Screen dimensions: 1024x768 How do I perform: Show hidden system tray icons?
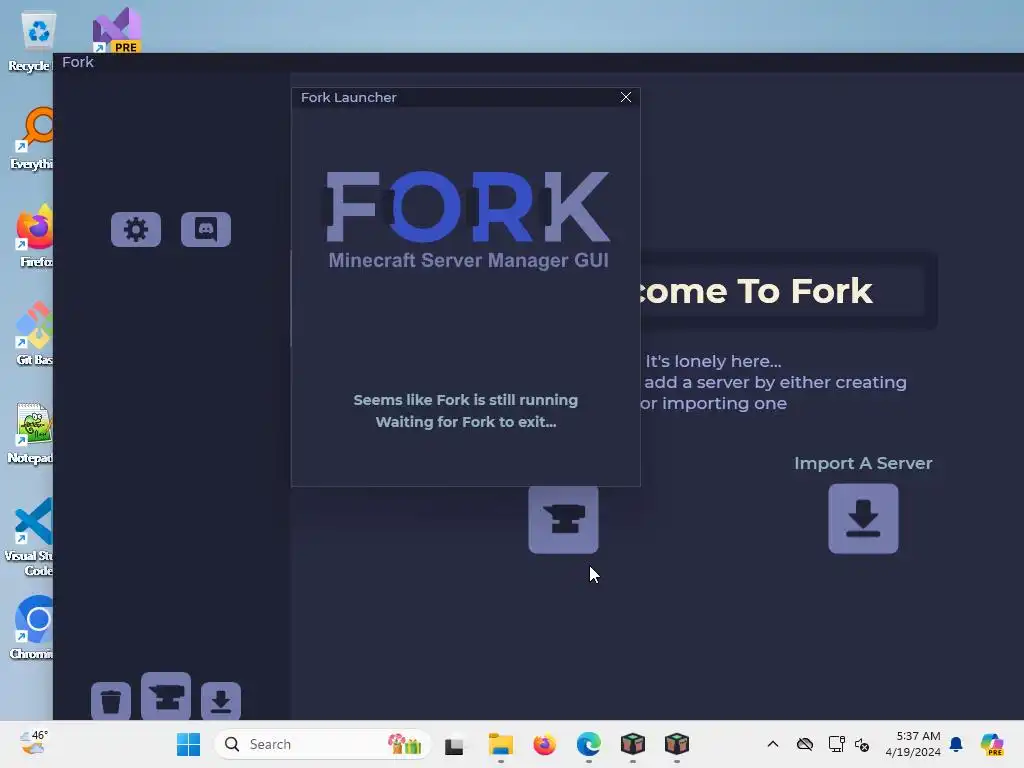tap(773, 744)
